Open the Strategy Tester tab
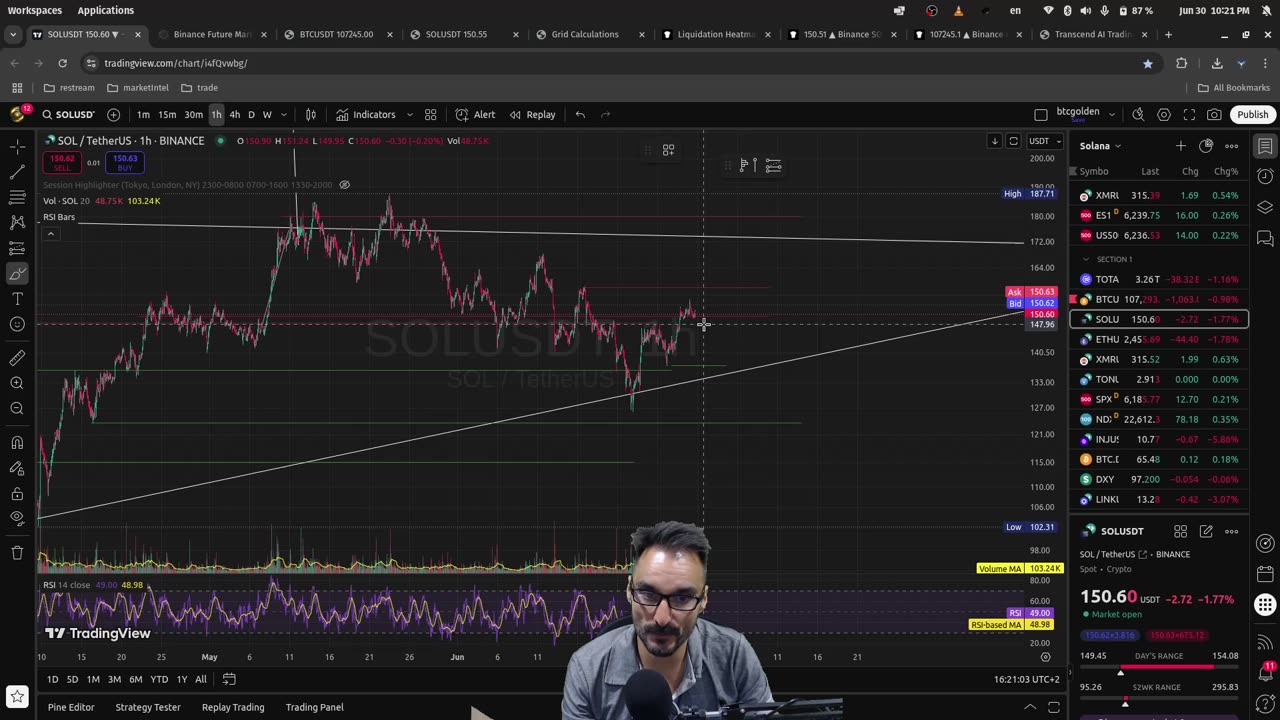This screenshot has width=1280, height=720. (x=148, y=707)
